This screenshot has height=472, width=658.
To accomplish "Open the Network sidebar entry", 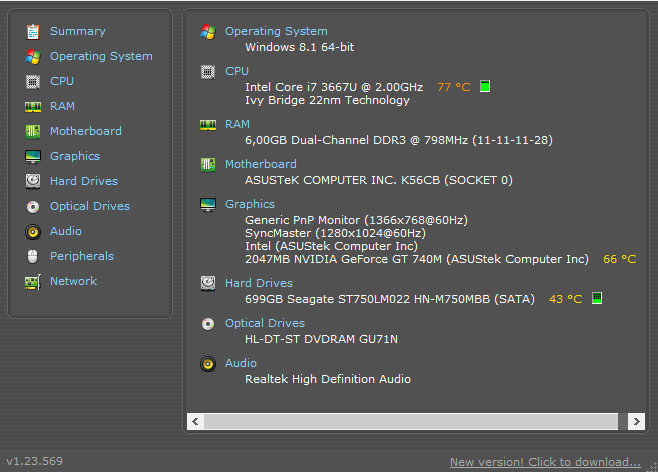I will point(73,281).
